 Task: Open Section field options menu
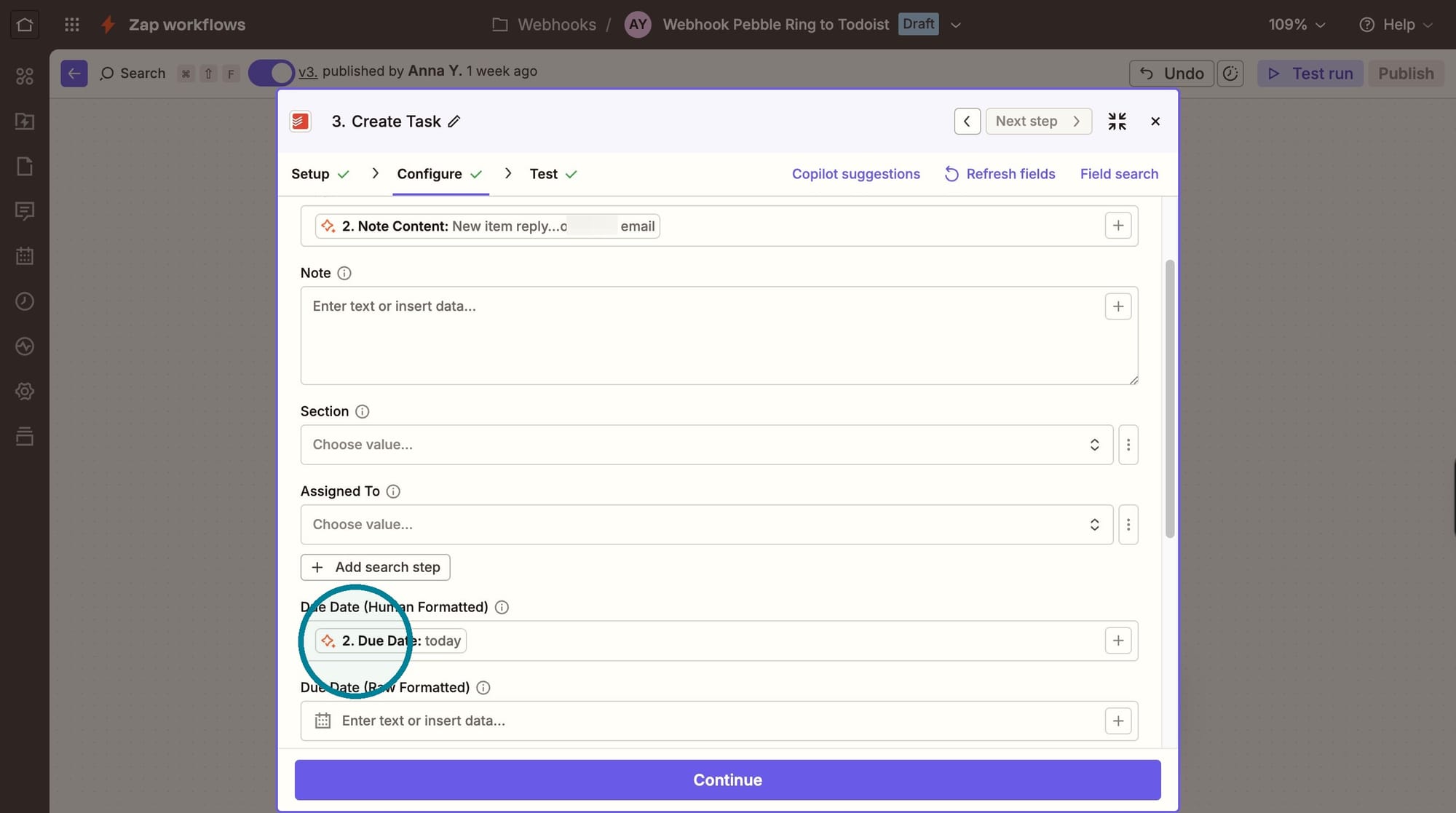coord(1128,445)
